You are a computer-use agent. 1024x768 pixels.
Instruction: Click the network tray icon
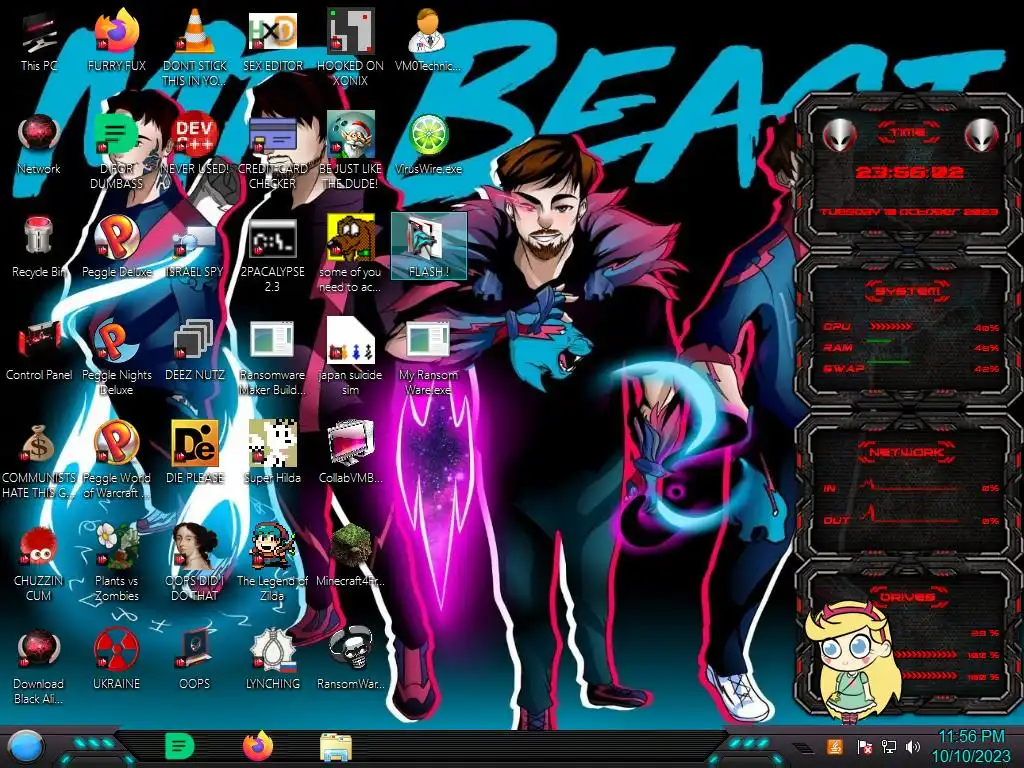888,747
